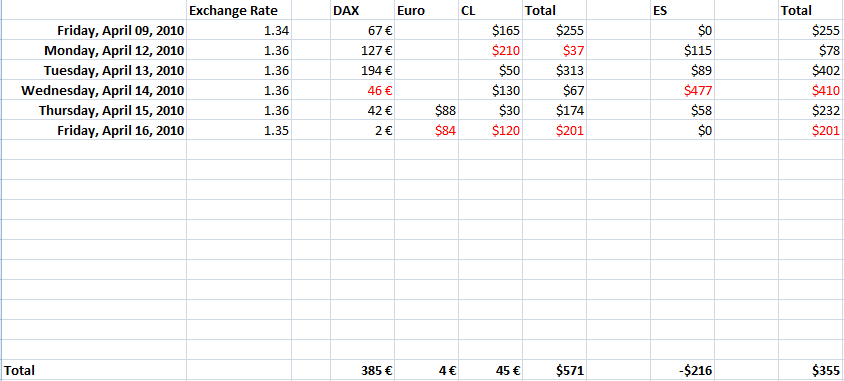The height and width of the screenshot is (381, 844).
Task: Select the Euro sum 4 €
Action: pos(426,370)
